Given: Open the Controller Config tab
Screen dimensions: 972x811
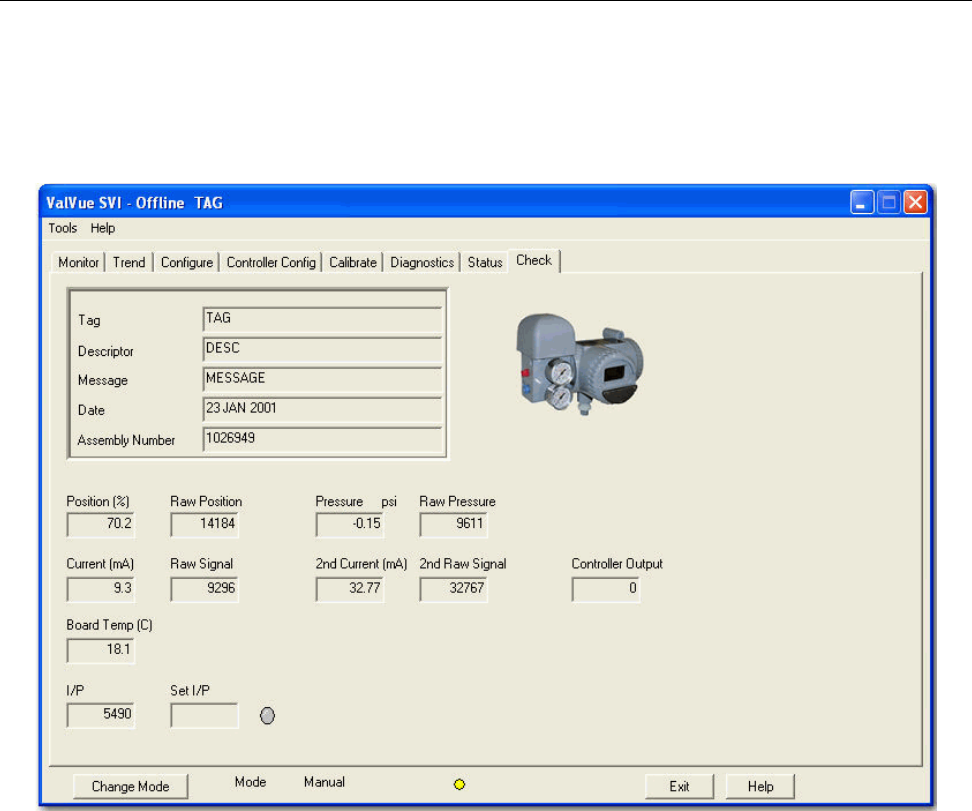Looking at the screenshot, I should [271, 262].
